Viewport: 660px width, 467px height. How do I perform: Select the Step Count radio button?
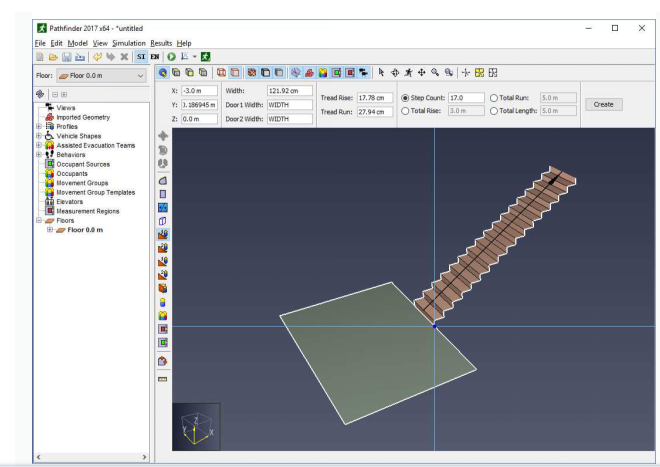[x=405, y=98]
